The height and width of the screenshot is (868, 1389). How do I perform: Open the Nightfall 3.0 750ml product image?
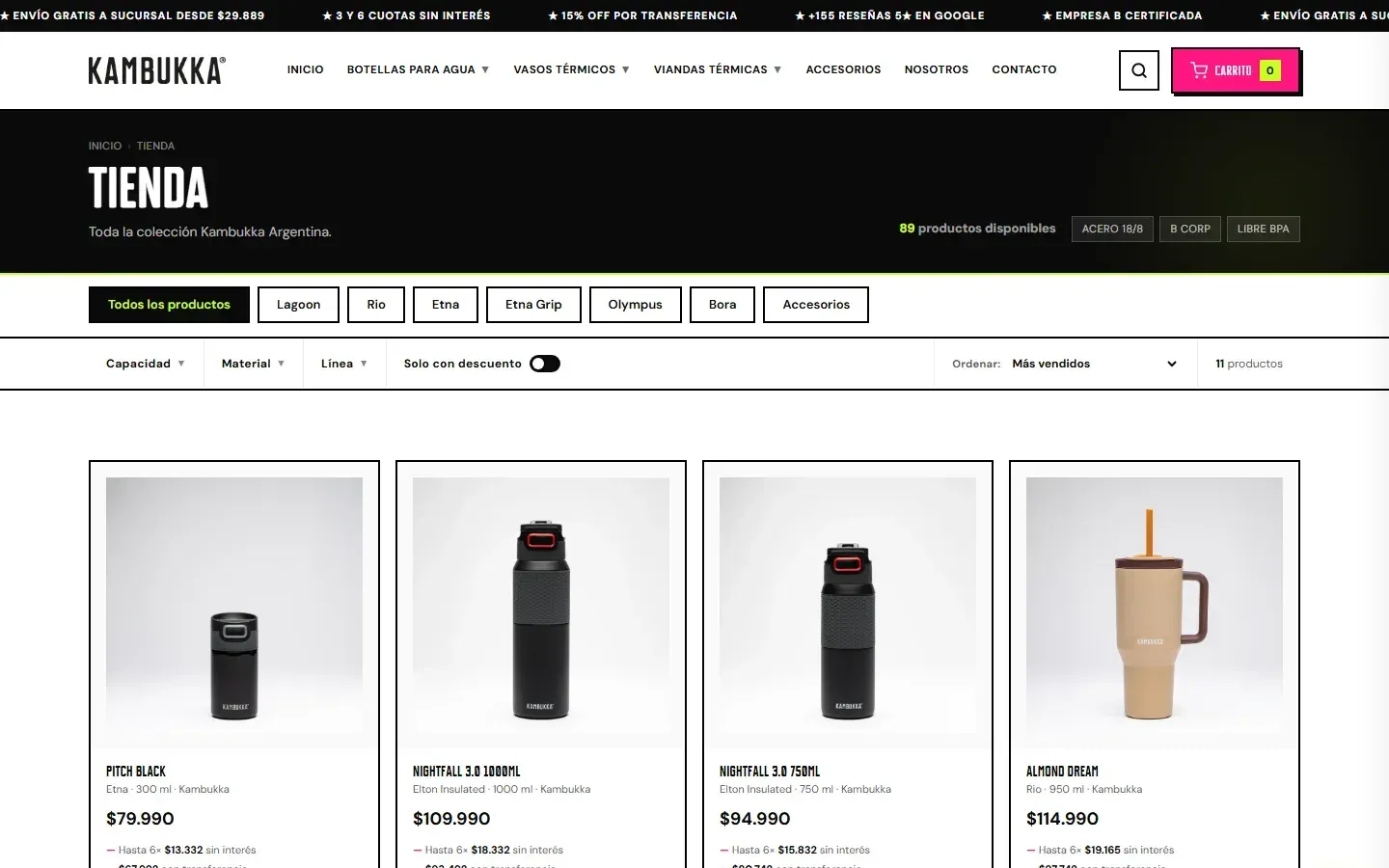[848, 606]
